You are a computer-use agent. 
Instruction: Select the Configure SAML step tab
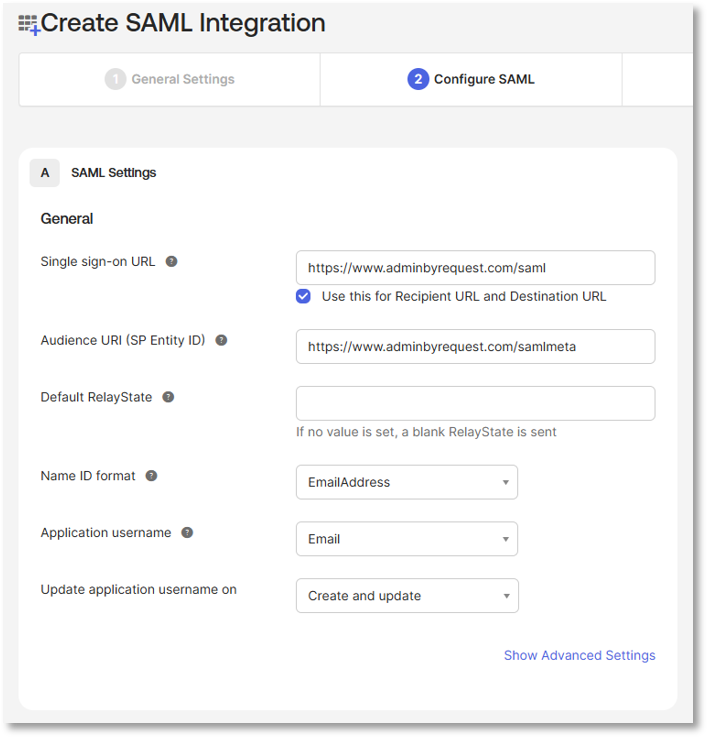click(x=471, y=79)
